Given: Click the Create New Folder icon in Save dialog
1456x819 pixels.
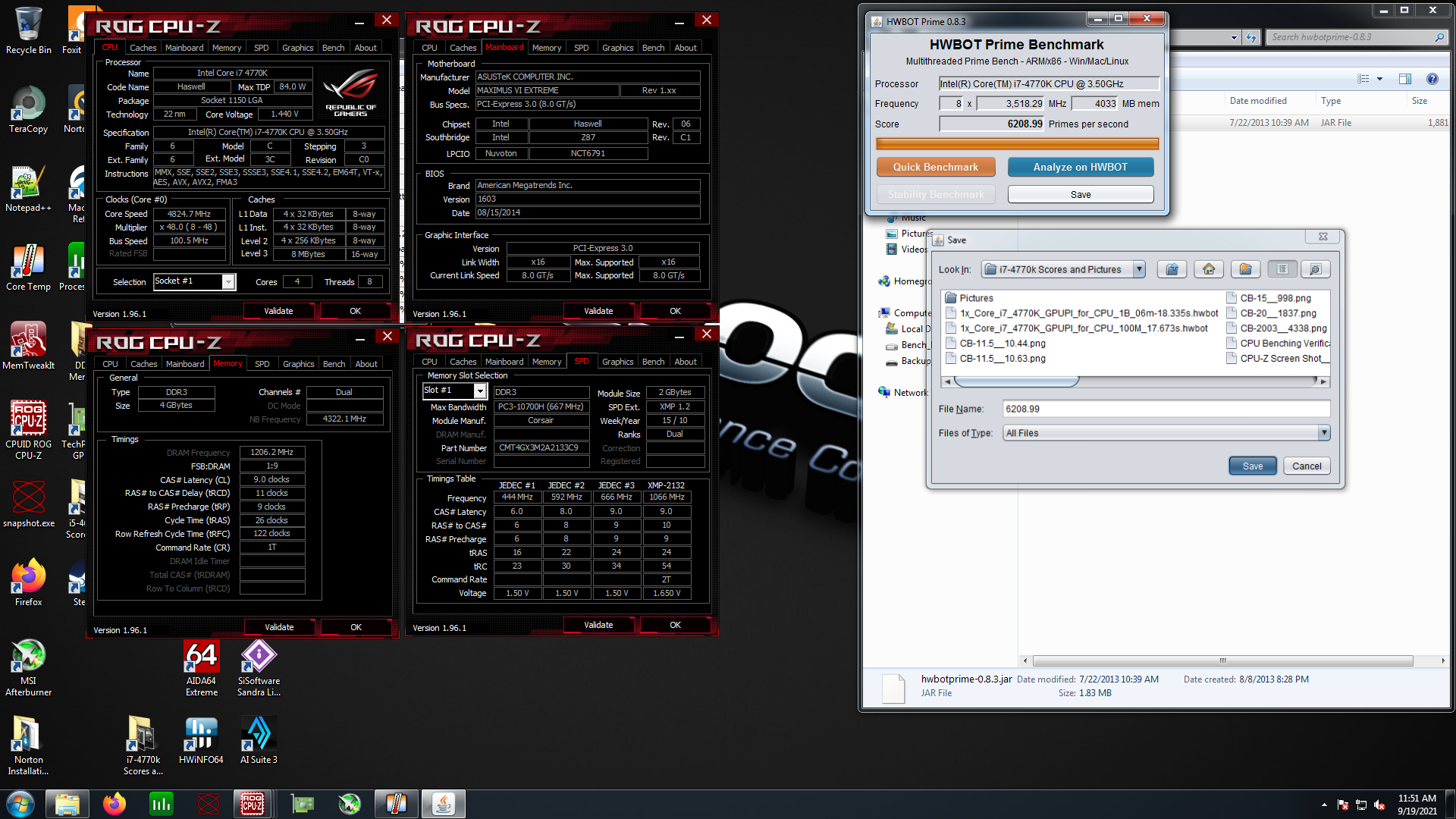Looking at the screenshot, I should [1245, 269].
